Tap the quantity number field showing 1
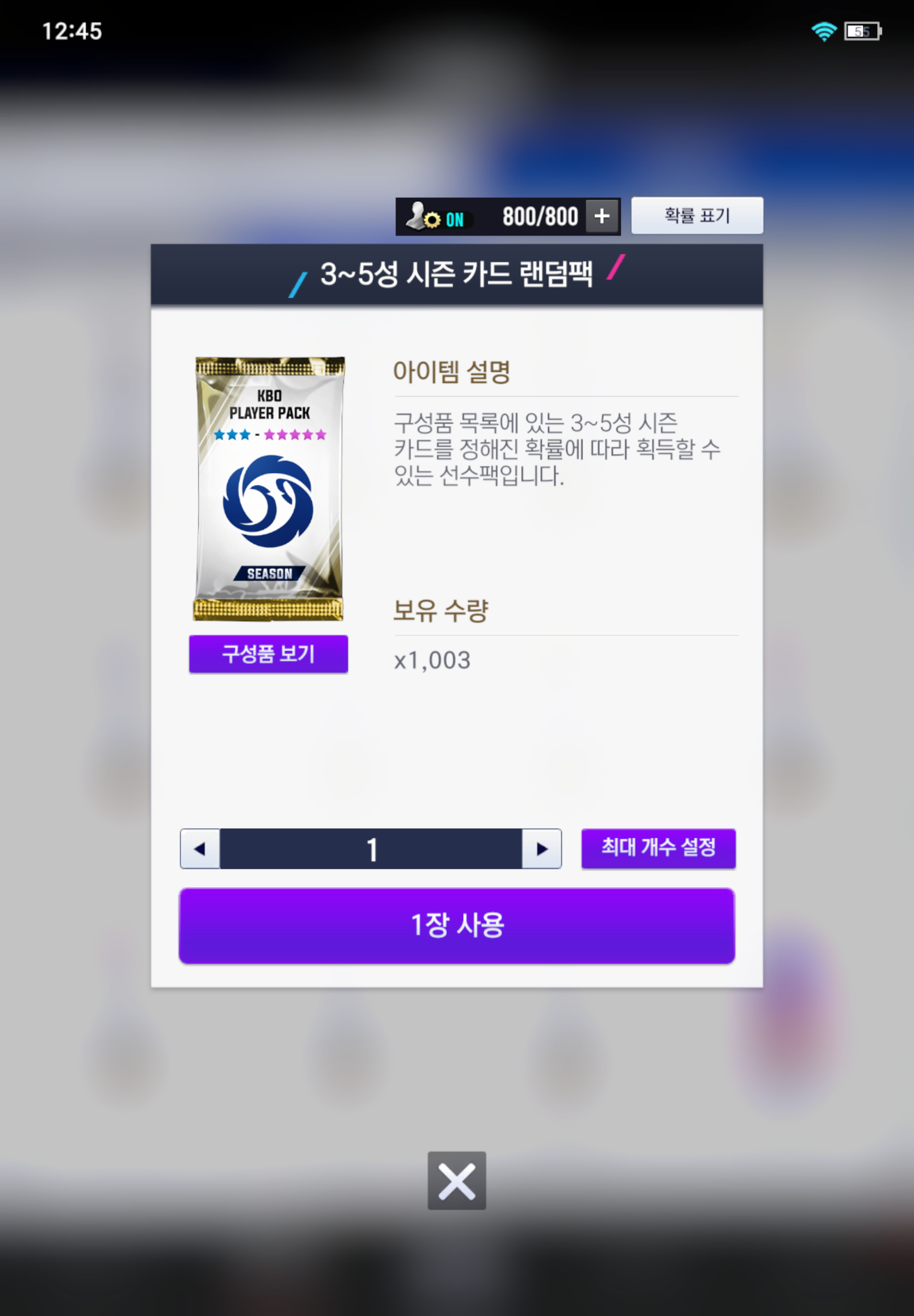The width and height of the screenshot is (914, 1316). pyautogui.click(x=371, y=848)
